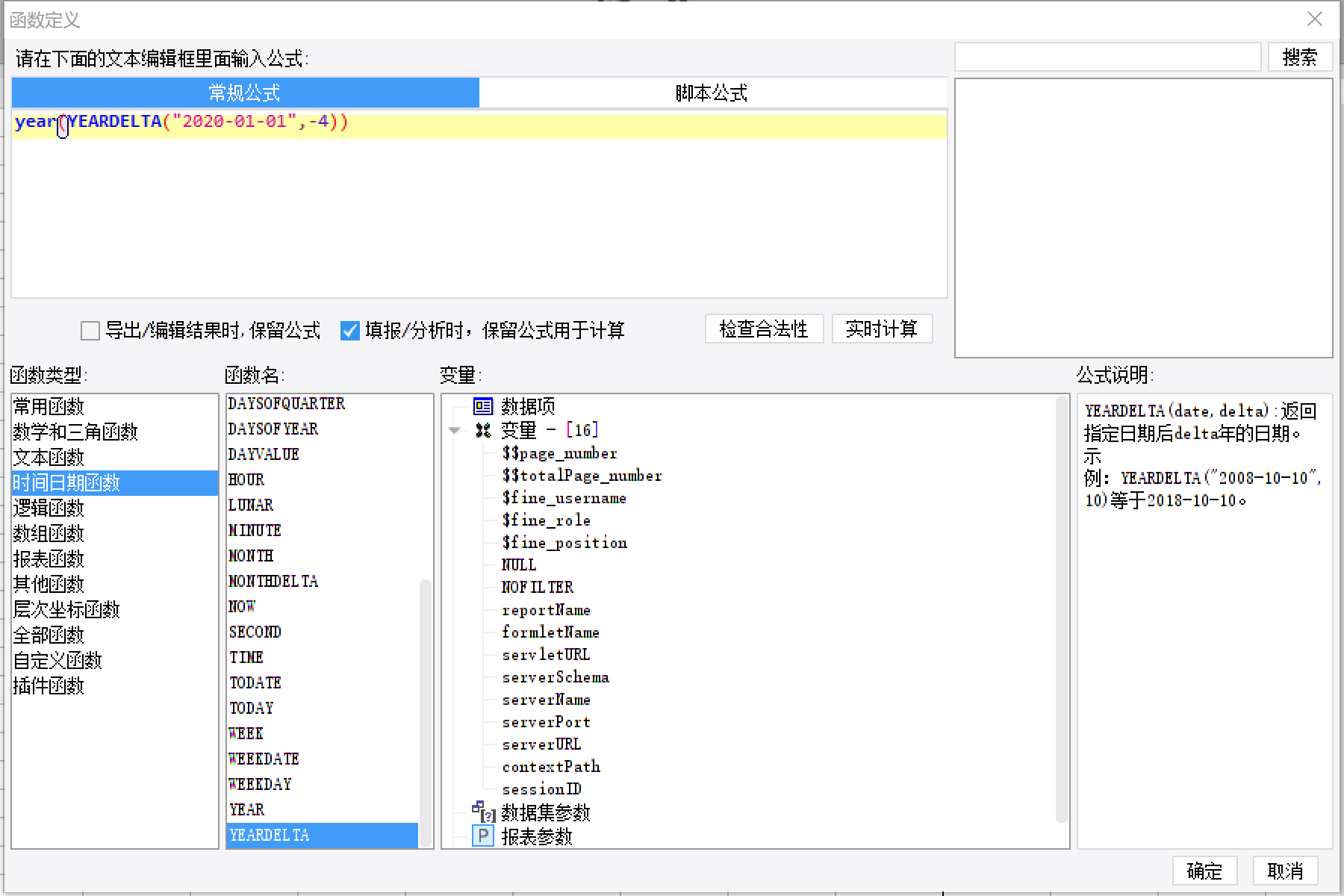1344x896 pixels.
Task: Confirm the dialog with 确定
Action: tap(1204, 871)
